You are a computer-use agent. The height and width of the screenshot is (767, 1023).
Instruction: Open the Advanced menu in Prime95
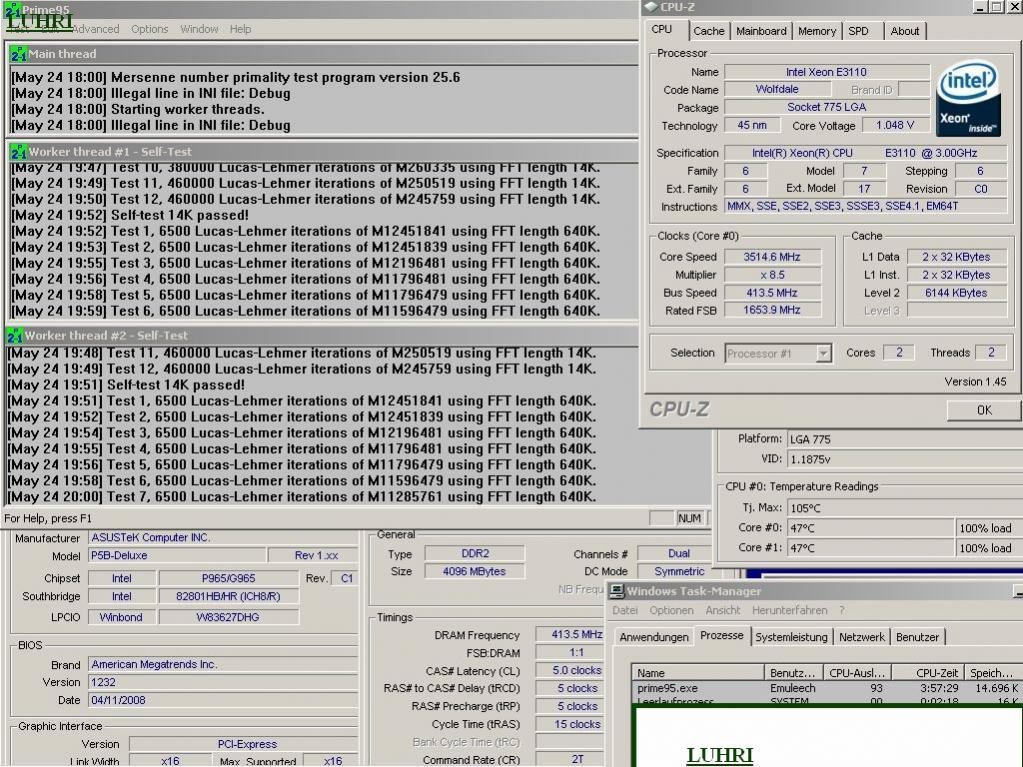pyautogui.click(x=96, y=29)
